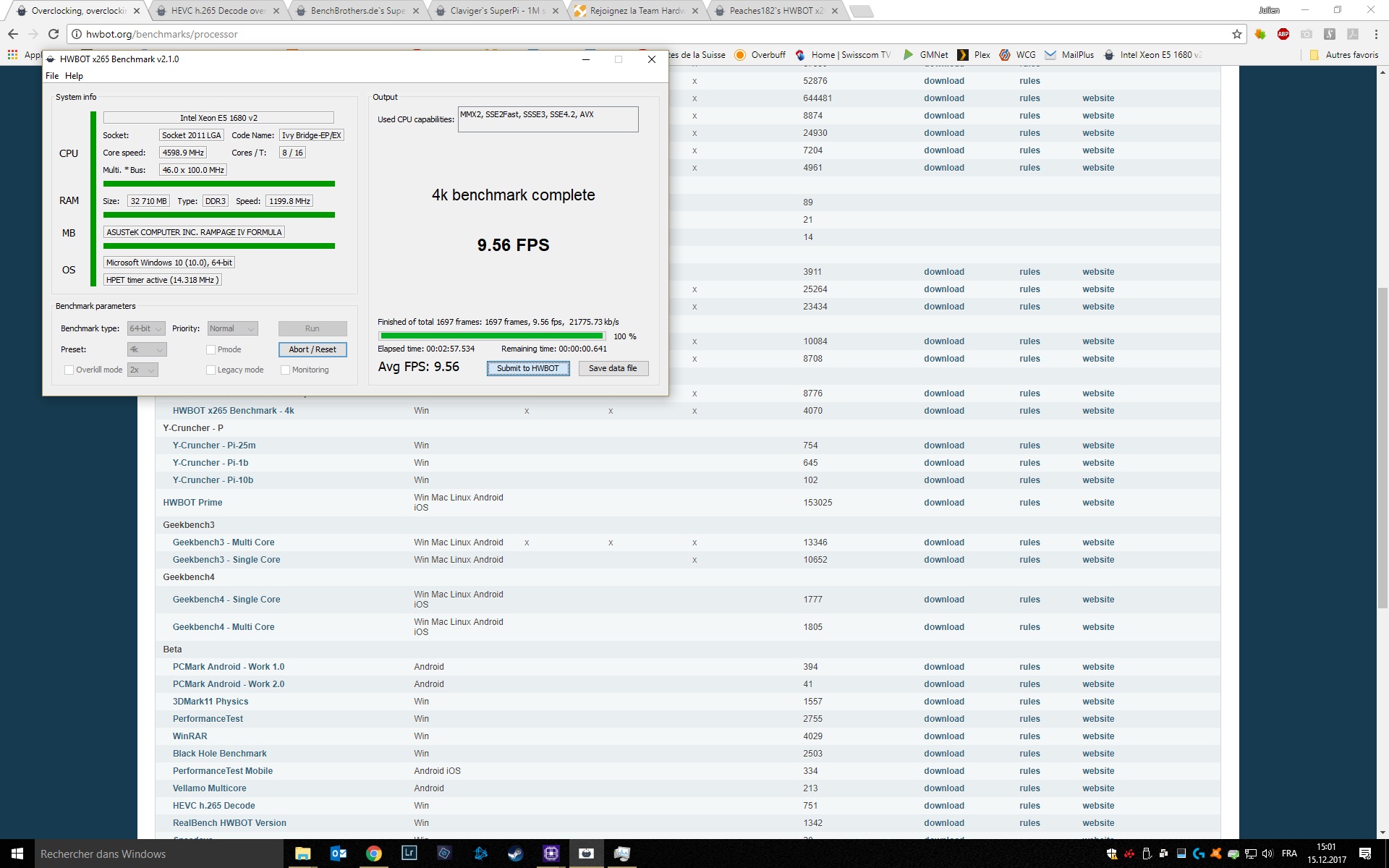Viewport: 1389px width, 868px height.
Task: Switch to HWBOT x265 Benchmark taskbar icon
Action: 586,854
